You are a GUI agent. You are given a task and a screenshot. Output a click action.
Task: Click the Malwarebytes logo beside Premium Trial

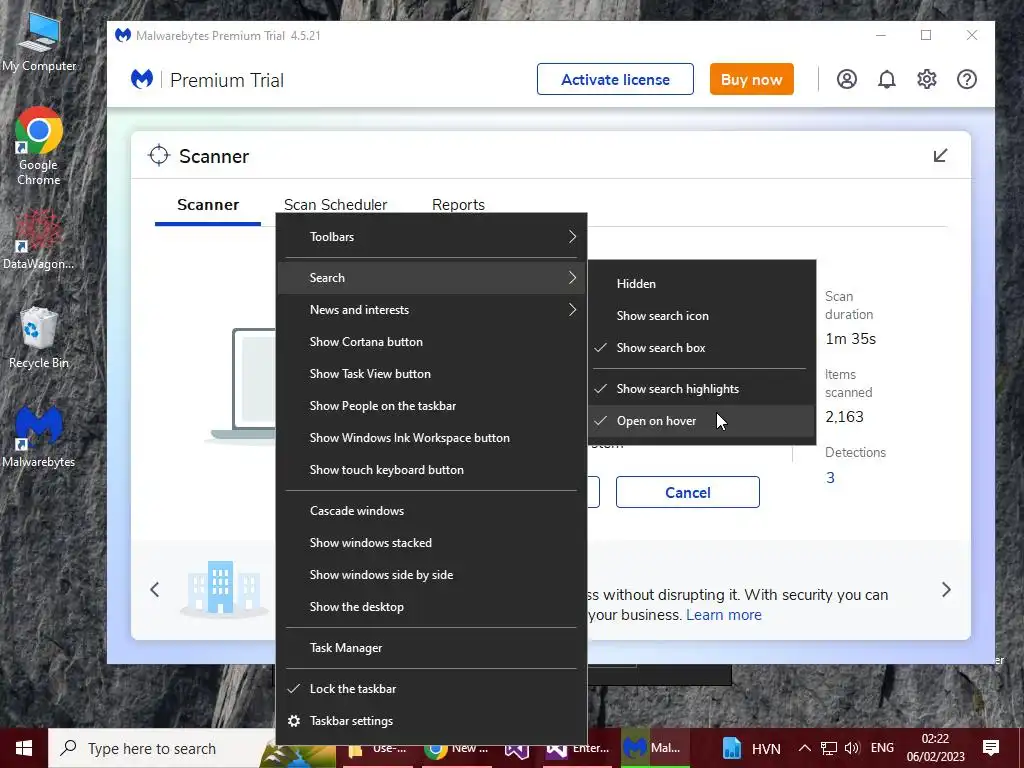(142, 79)
